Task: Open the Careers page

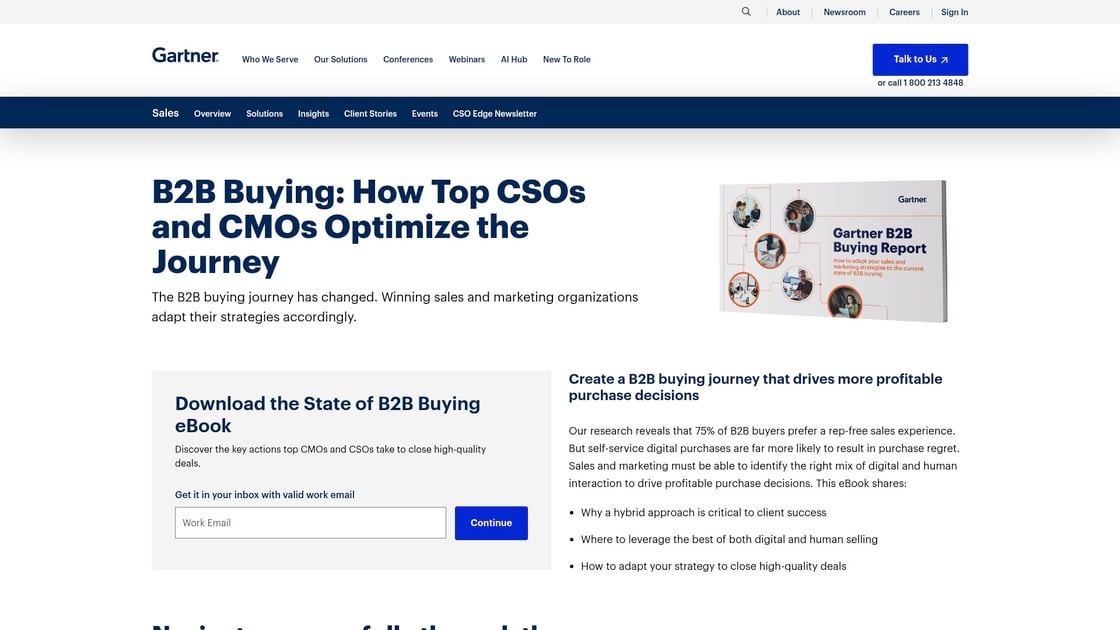Action: 904,12
